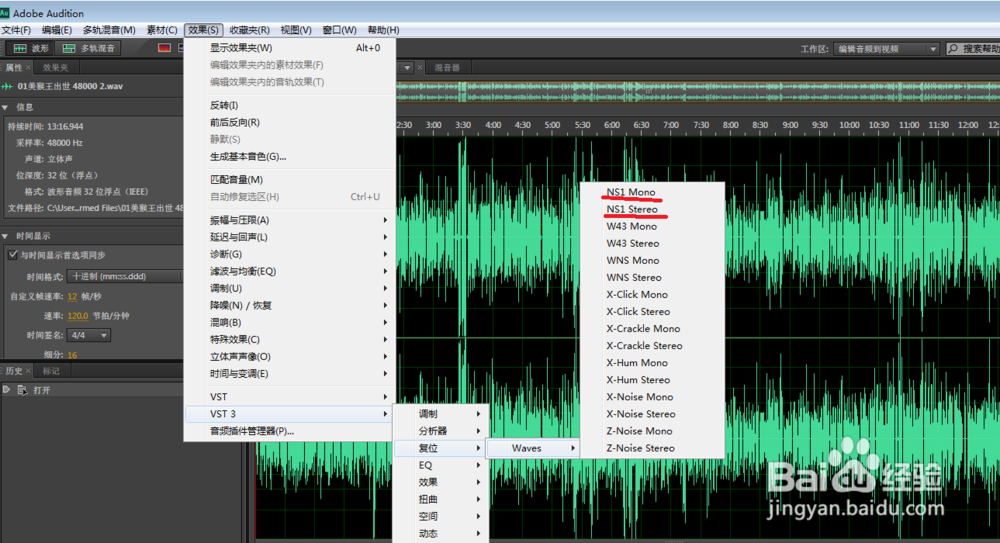Click the 速率 value 120.0

pyautogui.click(x=78, y=316)
